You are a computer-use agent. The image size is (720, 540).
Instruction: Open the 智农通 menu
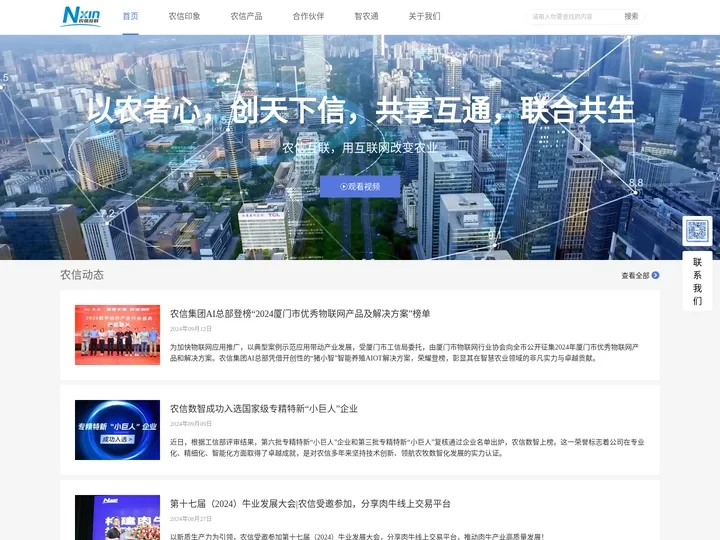pyautogui.click(x=366, y=16)
